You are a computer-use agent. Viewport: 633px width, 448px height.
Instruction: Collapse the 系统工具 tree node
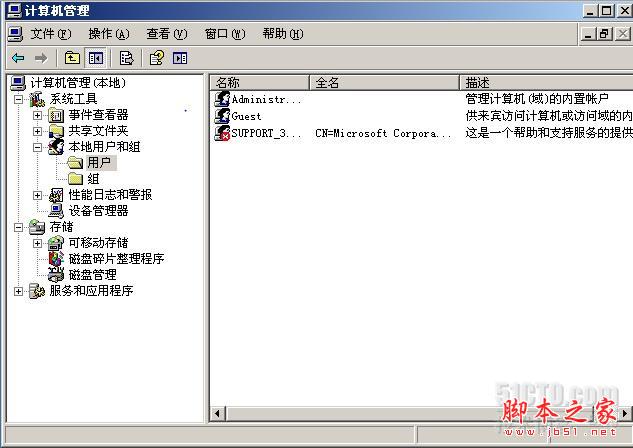click(18, 99)
